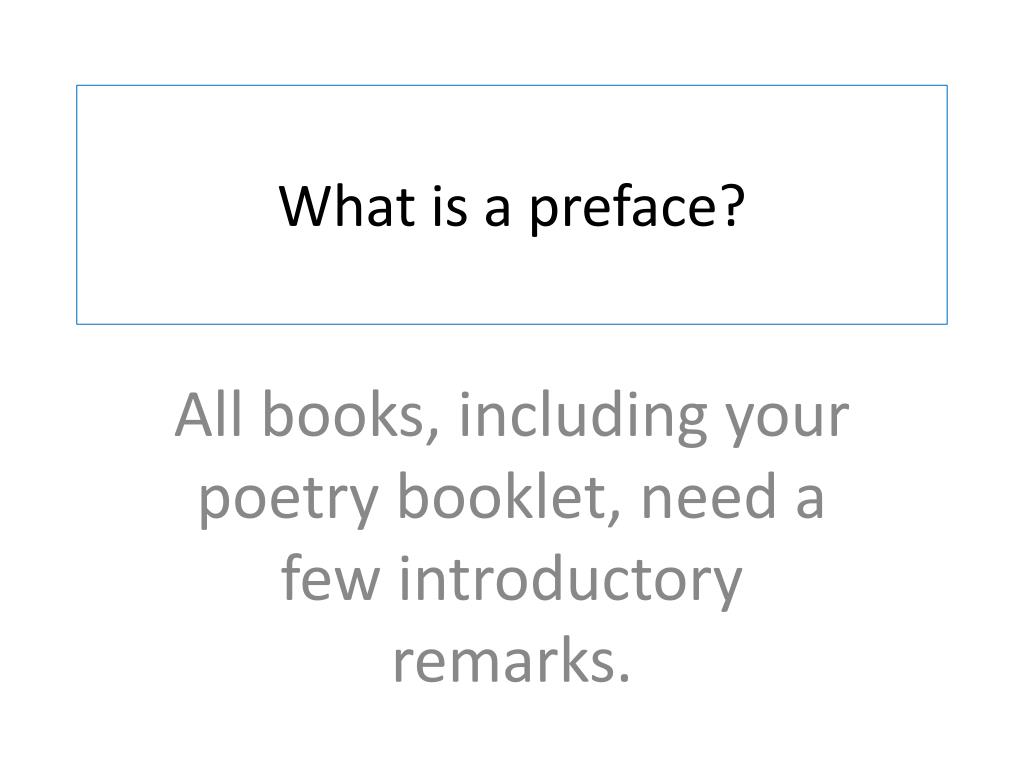Viewport: 1024px width, 768px height.
Task: Click the word "poetry" in the body
Action: (288, 501)
